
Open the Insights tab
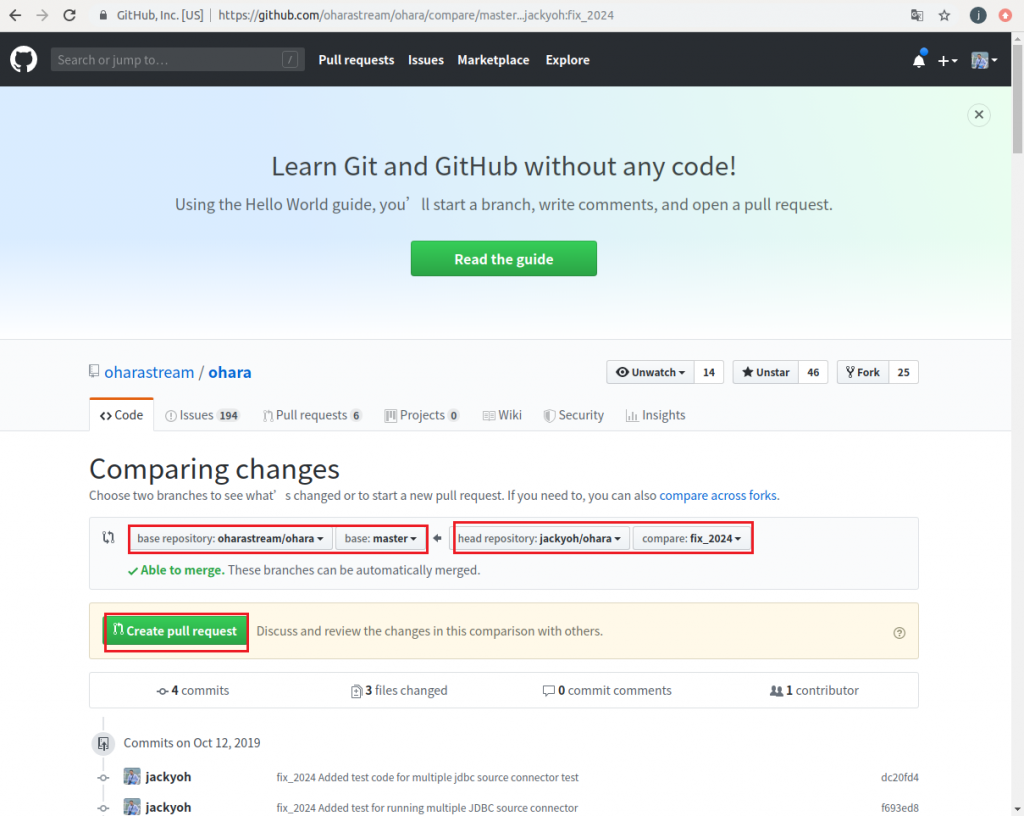[655, 415]
